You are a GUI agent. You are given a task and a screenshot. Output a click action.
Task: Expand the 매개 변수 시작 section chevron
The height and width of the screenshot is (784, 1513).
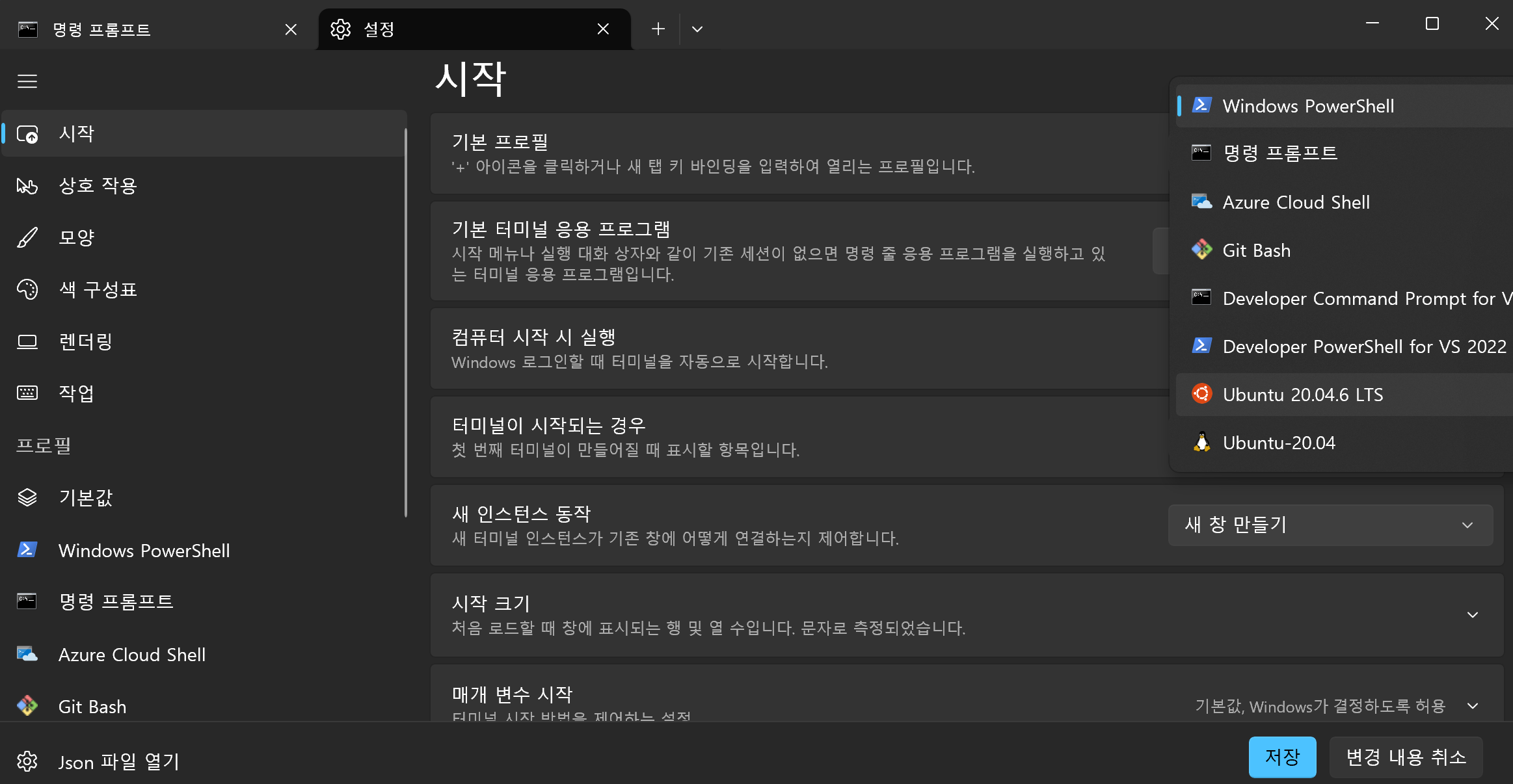1473,706
